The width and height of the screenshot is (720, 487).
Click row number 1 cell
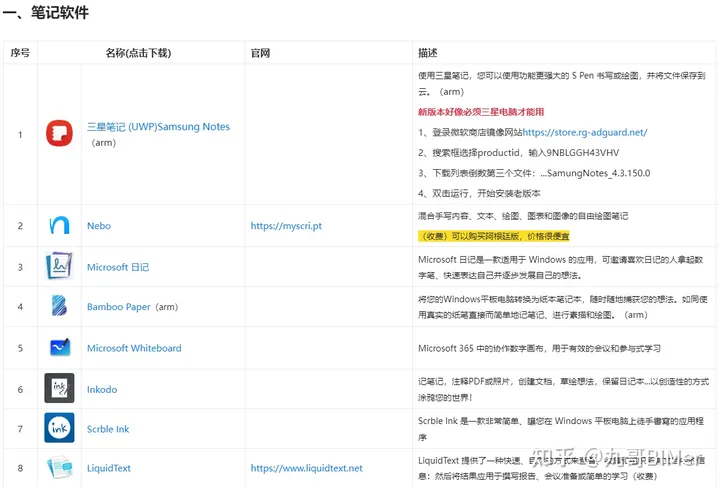coord(20,134)
